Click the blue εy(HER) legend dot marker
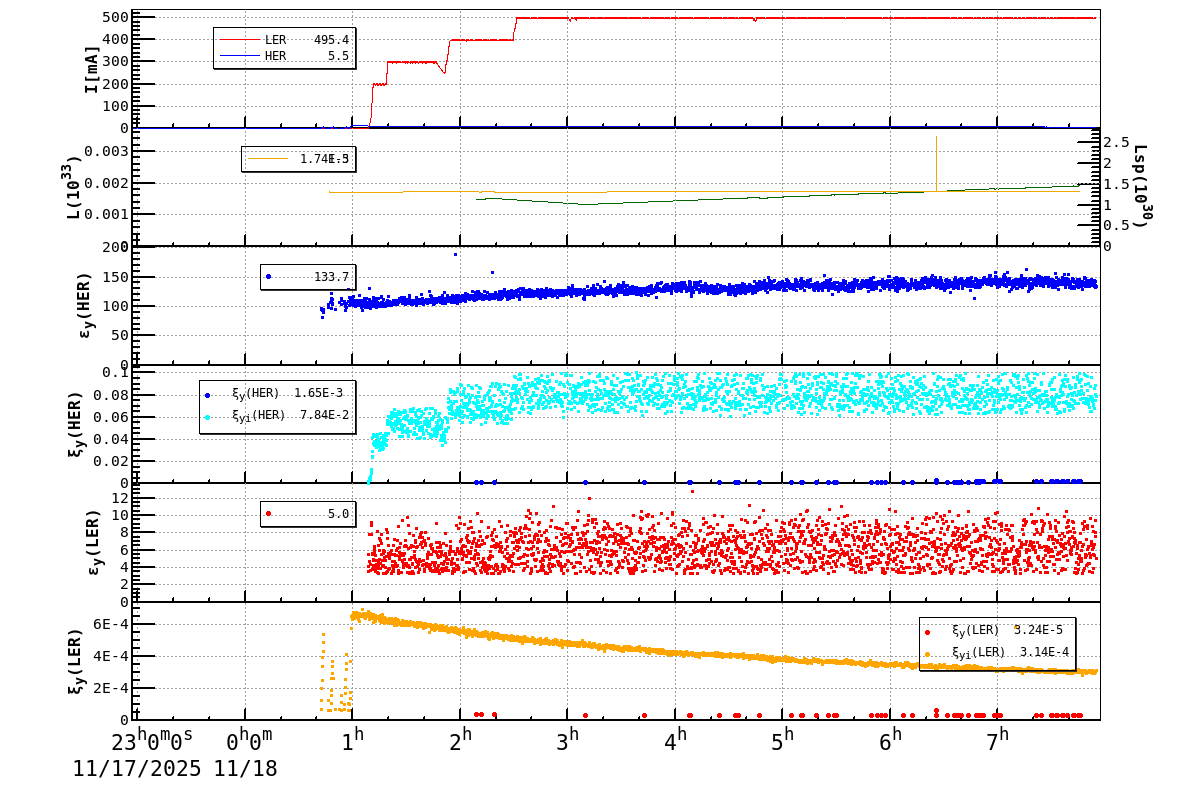This screenshot has width=1200, height=798. click(x=268, y=274)
